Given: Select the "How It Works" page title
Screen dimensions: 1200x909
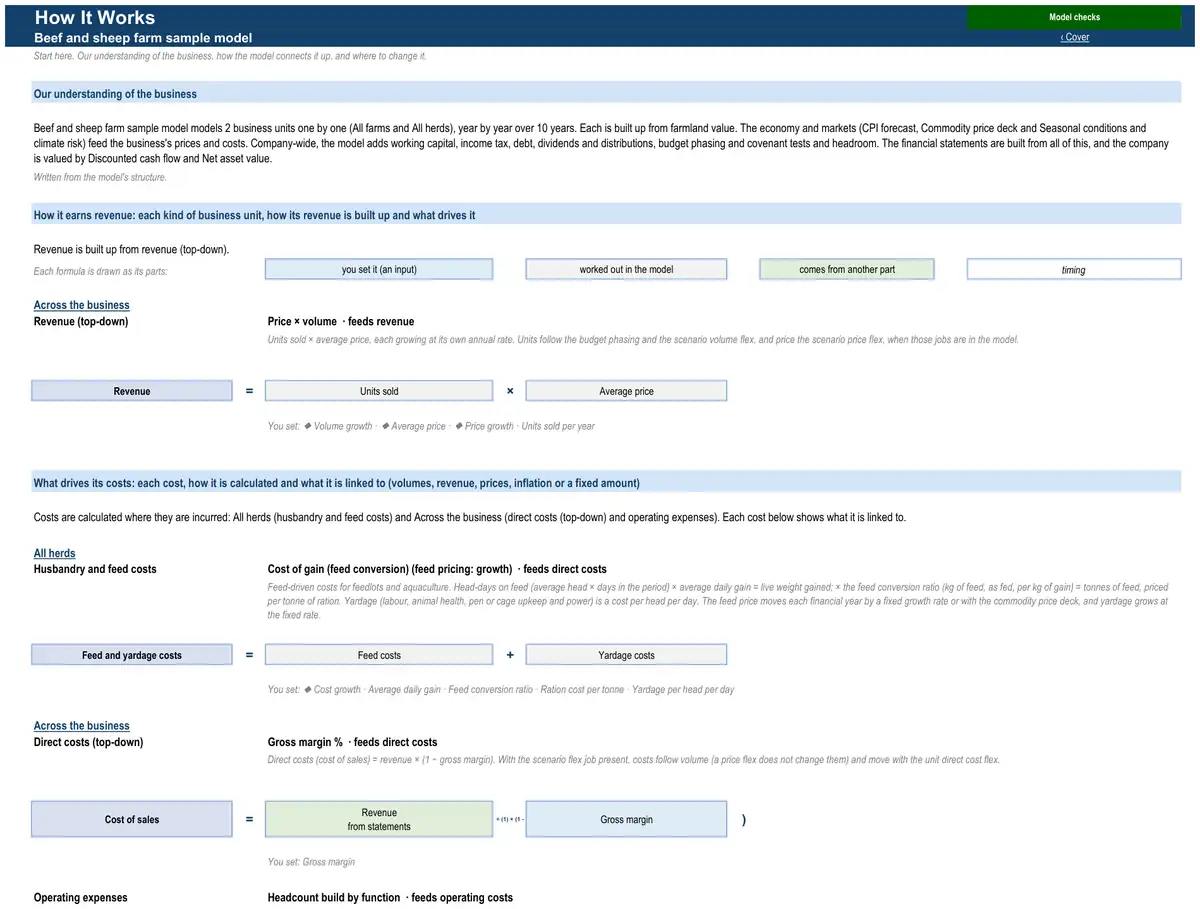Looking at the screenshot, I should pos(95,17).
